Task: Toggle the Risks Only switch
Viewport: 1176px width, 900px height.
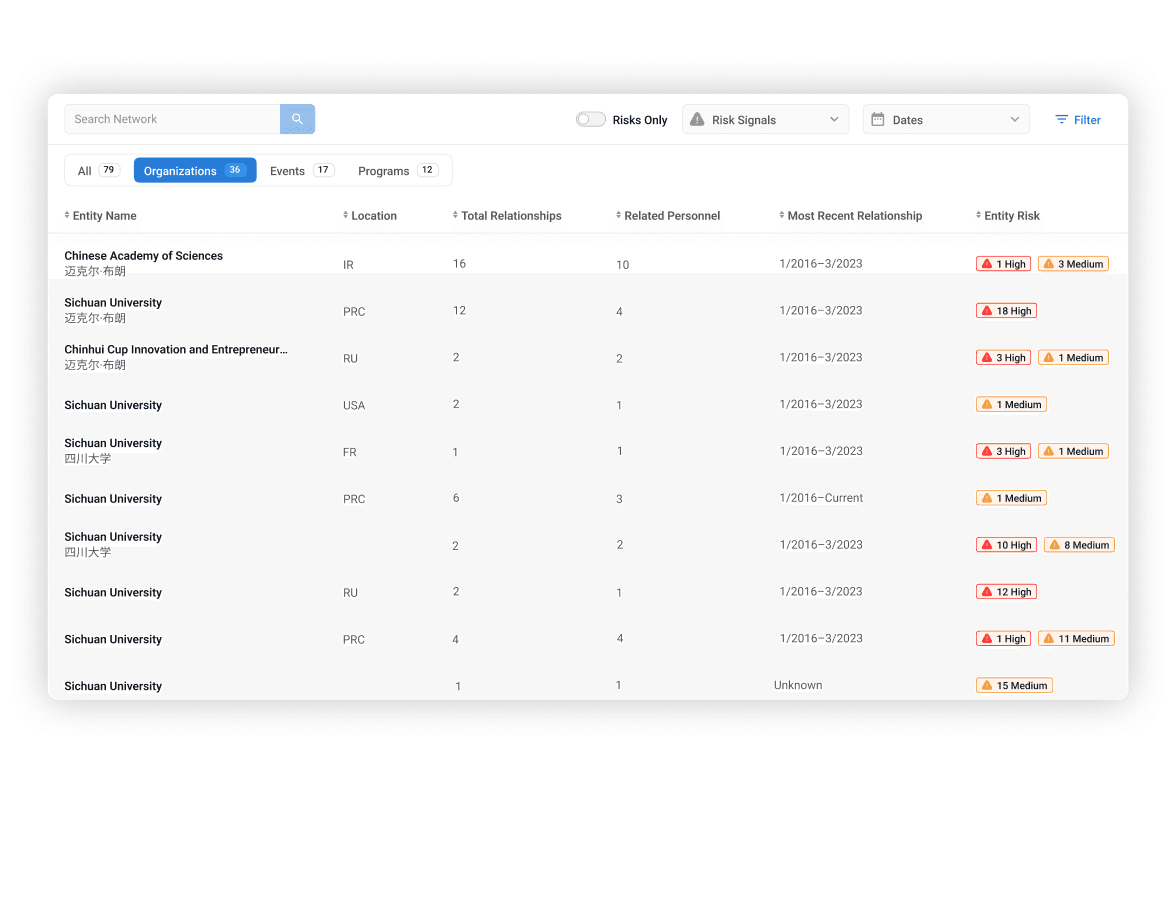Action: pos(590,120)
